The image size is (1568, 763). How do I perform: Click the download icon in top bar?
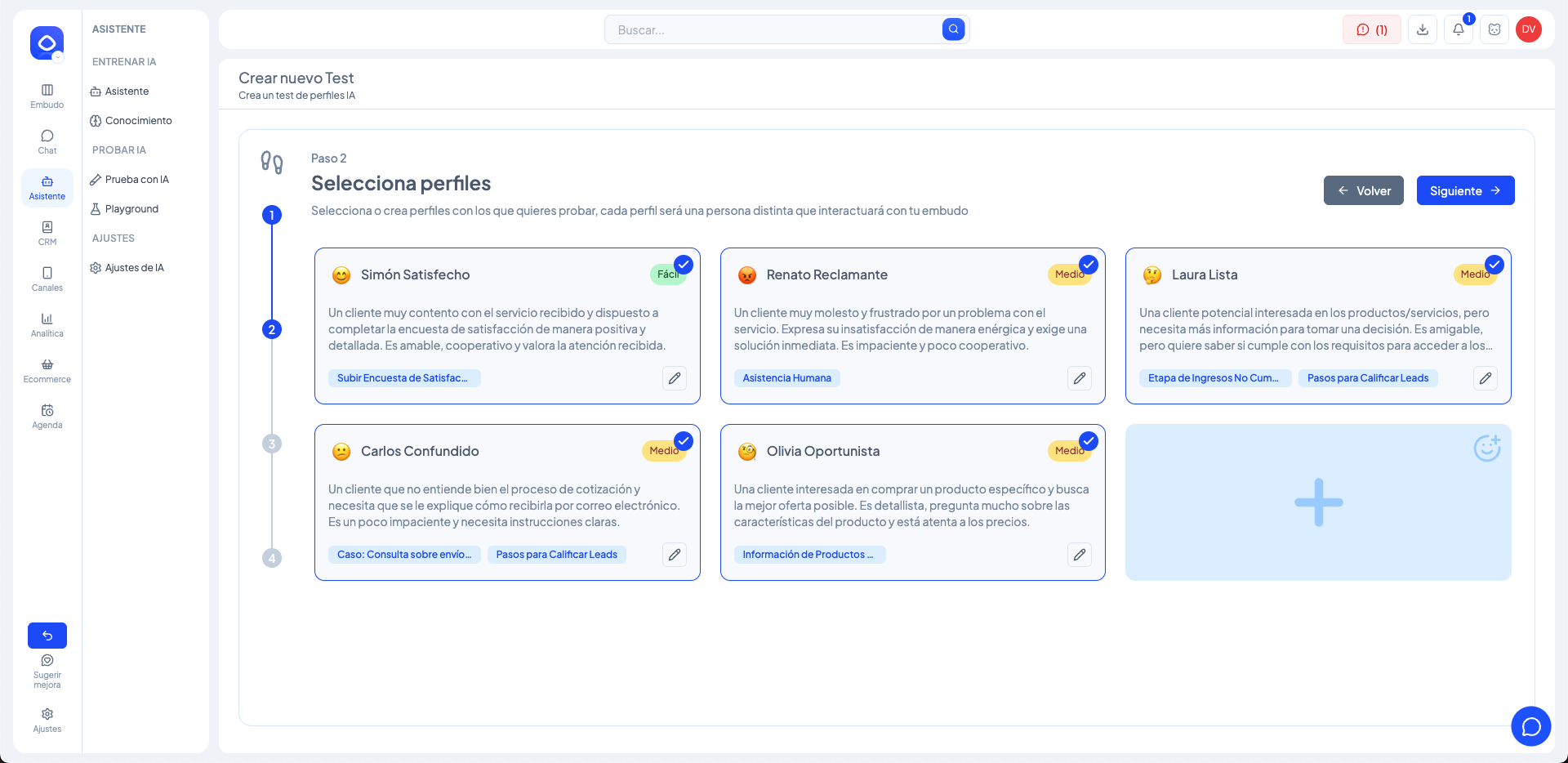pyautogui.click(x=1422, y=29)
